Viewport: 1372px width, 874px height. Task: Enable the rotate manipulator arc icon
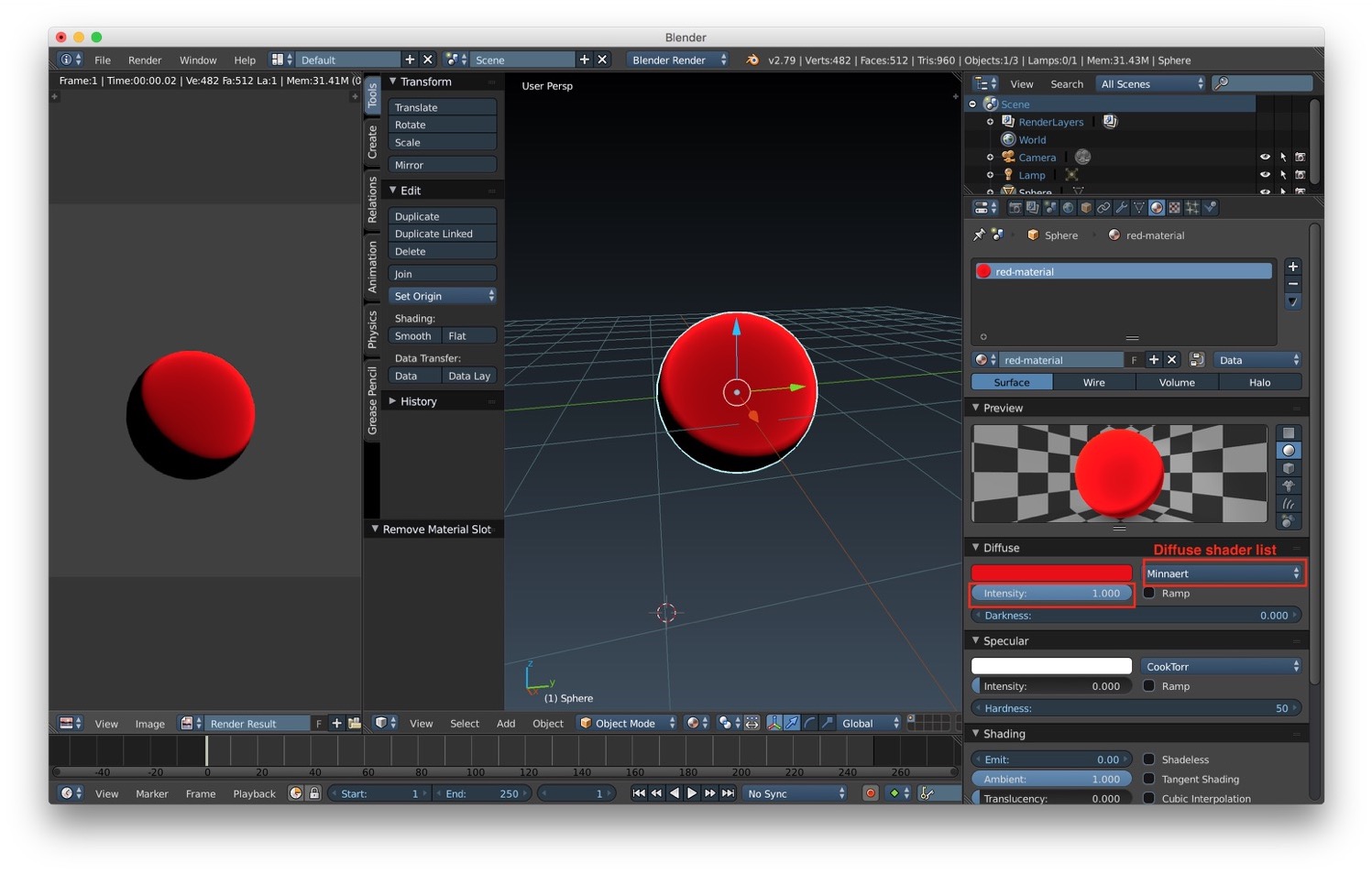click(810, 723)
